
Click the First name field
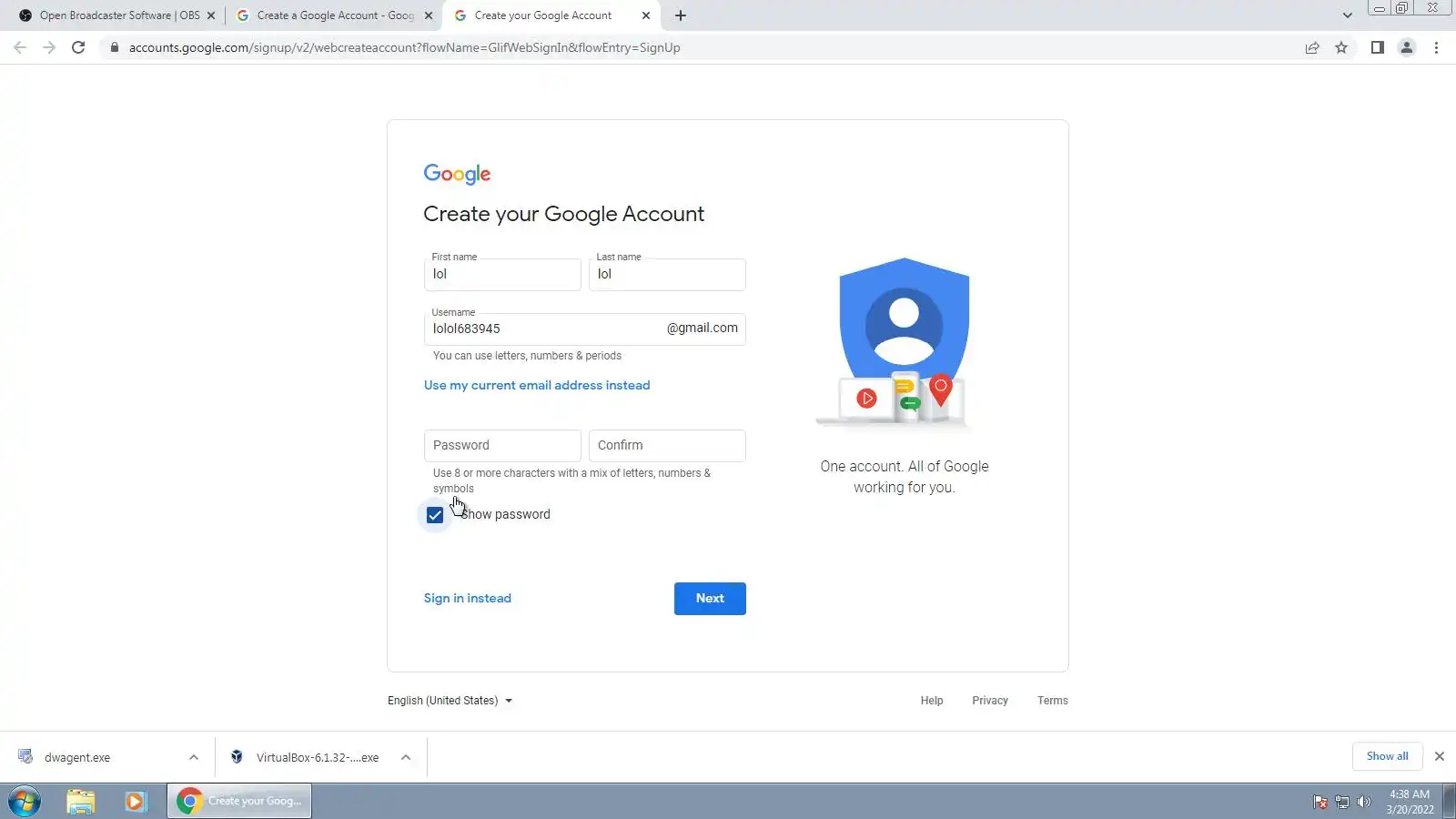pos(502,275)
